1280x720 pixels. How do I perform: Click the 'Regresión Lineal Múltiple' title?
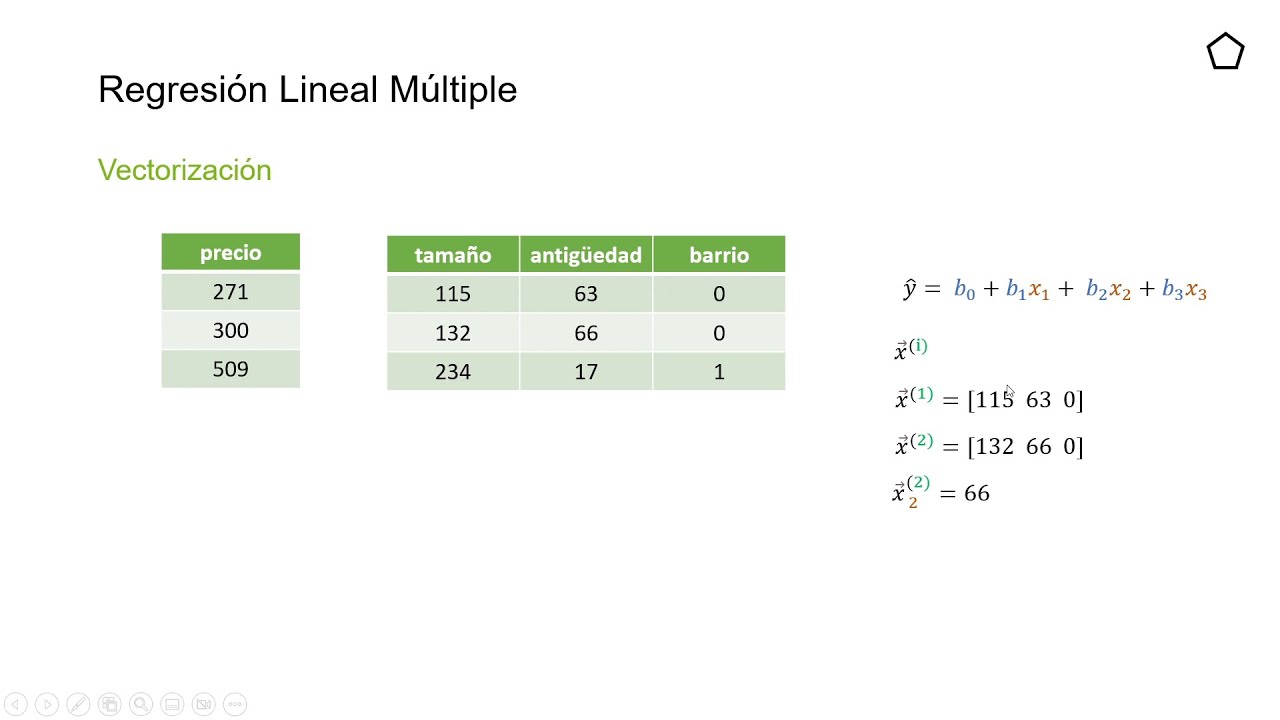[307, 90]
